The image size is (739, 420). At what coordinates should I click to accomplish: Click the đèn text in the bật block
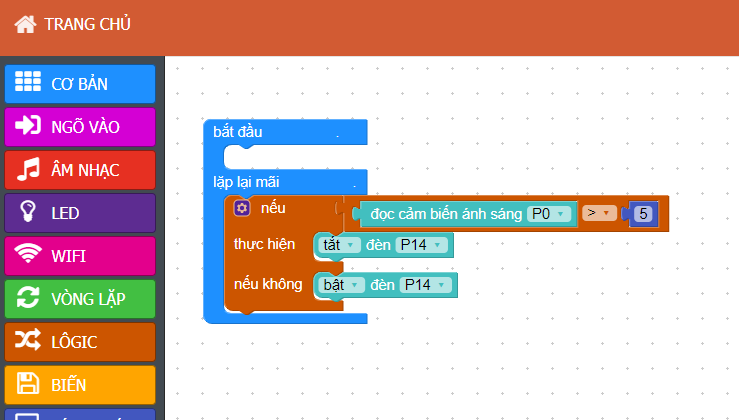pyautogui.click(x=383, y=285)
